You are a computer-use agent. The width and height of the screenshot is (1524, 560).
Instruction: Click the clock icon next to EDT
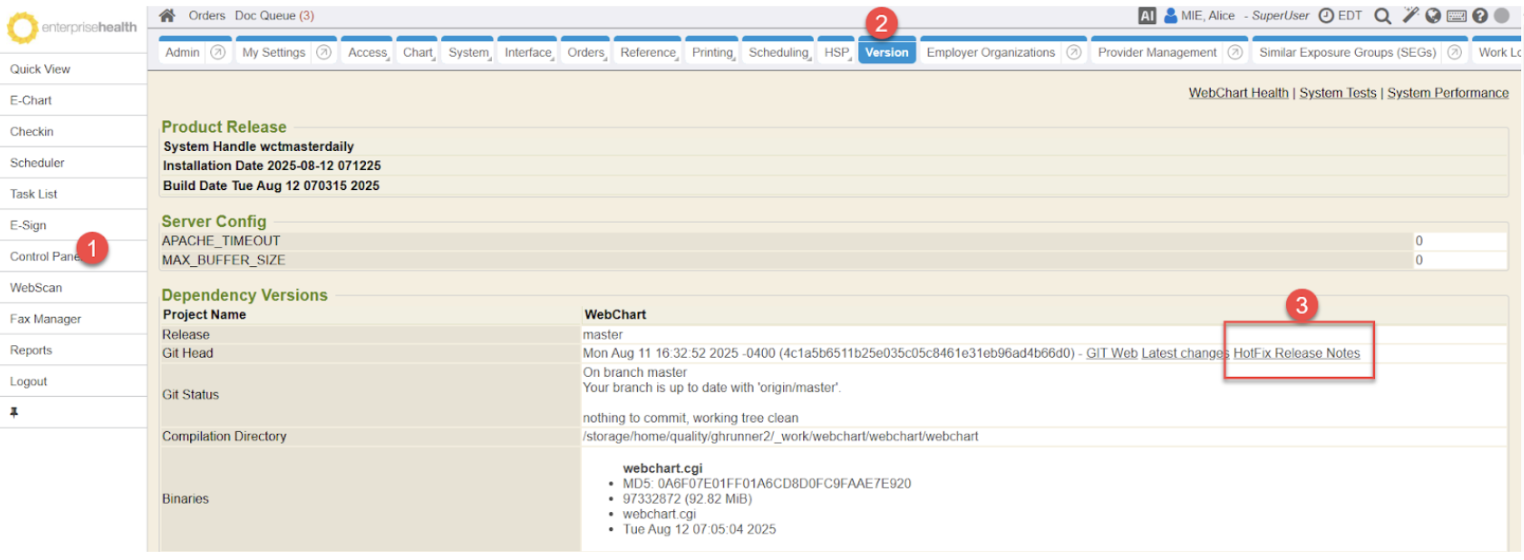coord(1326,16)
